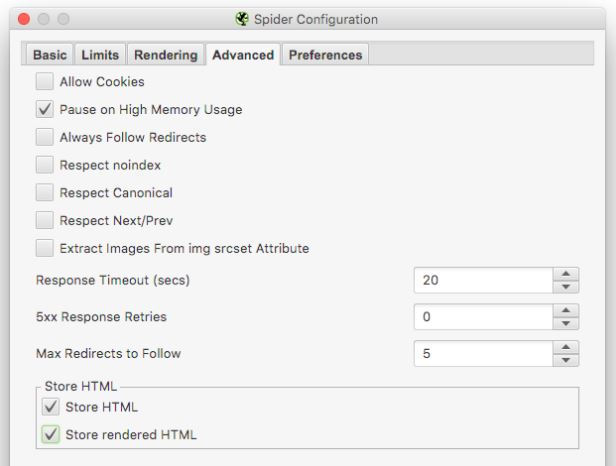The height and width of the screenshot is (466, 616).
Task: Increase Max Redirects to Follow
Action: click(x=566, y=347)
